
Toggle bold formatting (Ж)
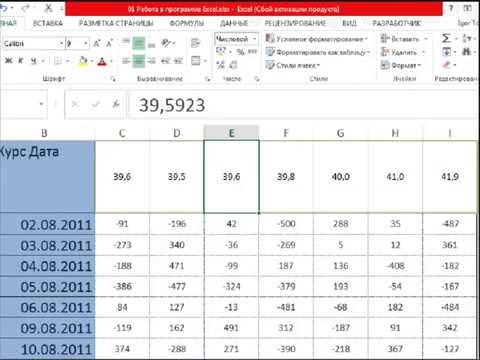coord(8,61)
